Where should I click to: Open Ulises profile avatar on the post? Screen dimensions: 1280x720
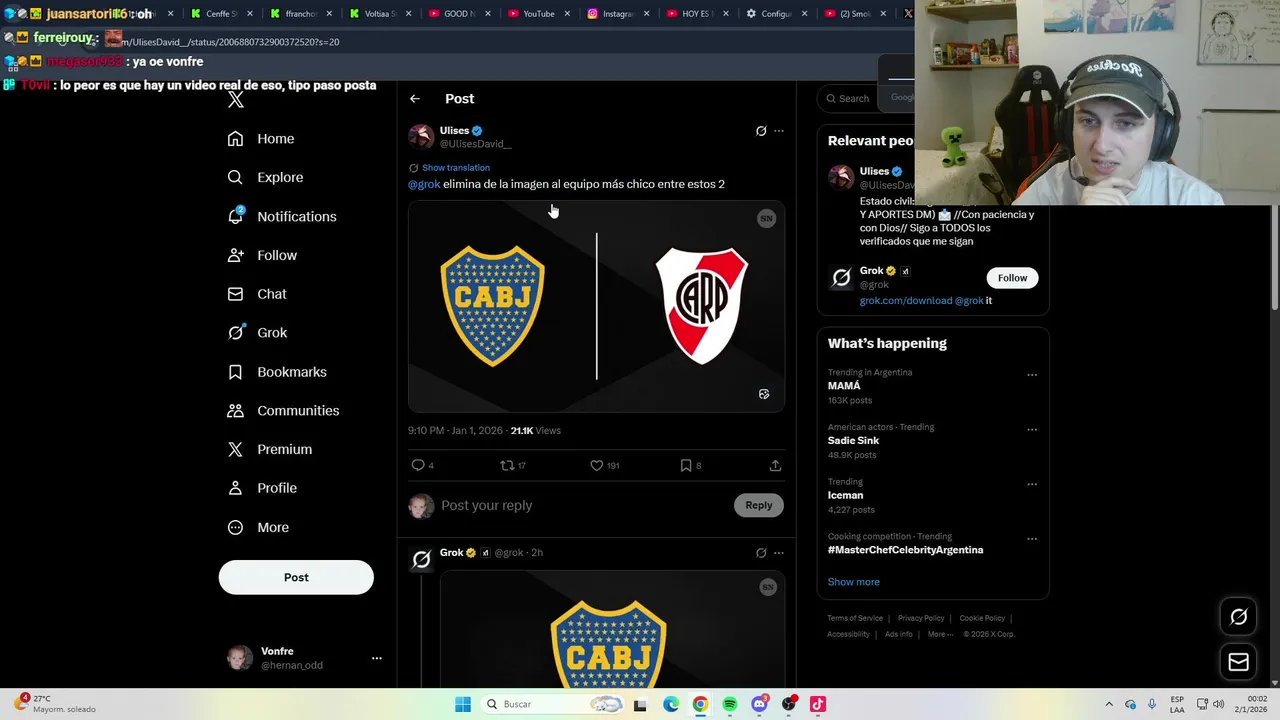[x=421, y=137]
